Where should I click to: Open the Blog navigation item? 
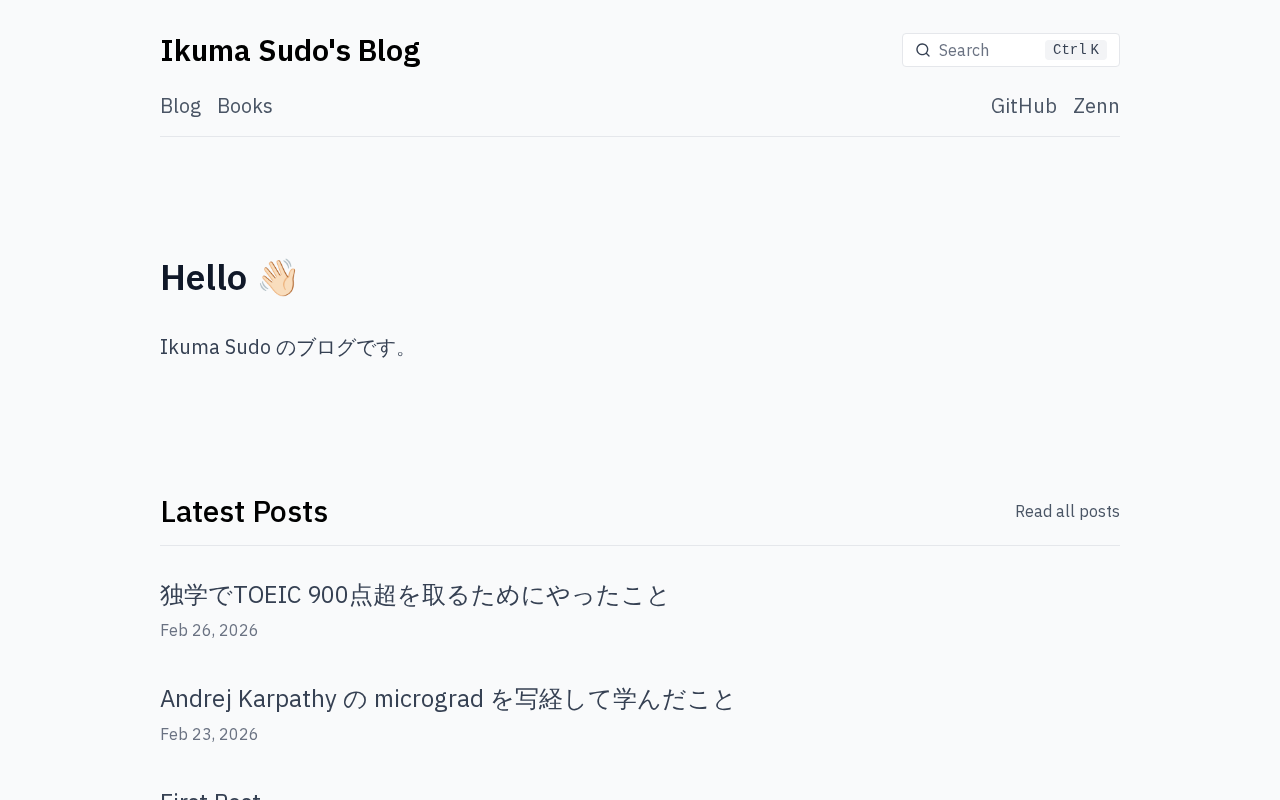180,106
